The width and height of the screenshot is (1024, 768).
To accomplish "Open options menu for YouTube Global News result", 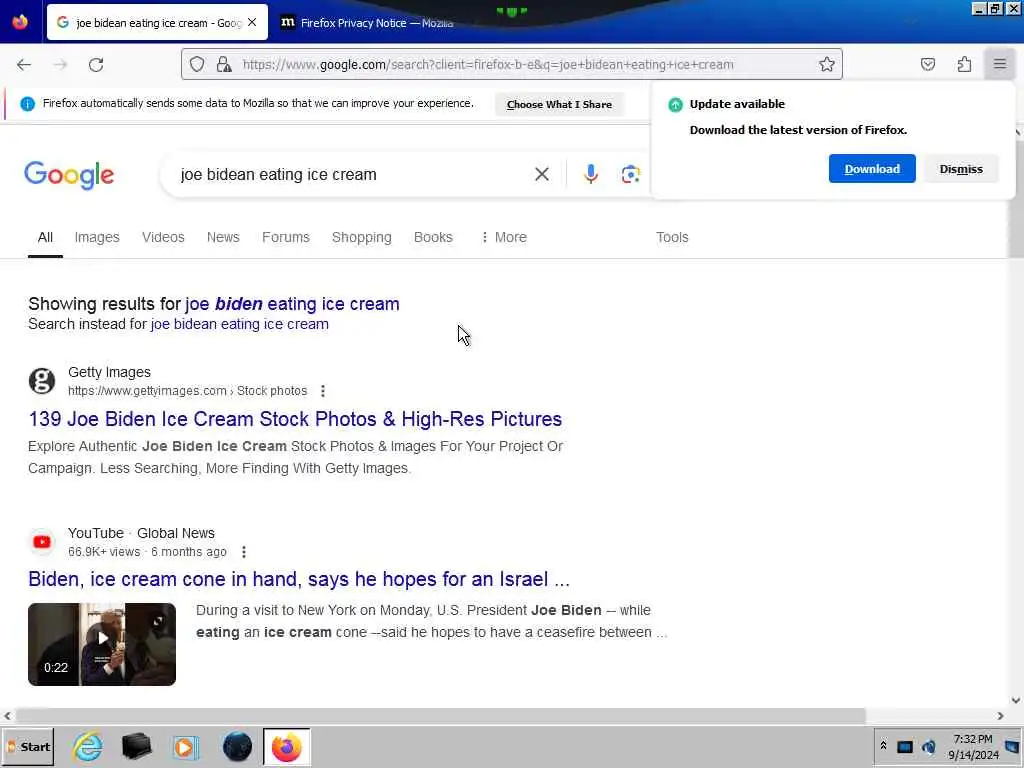I will (244, 552).
